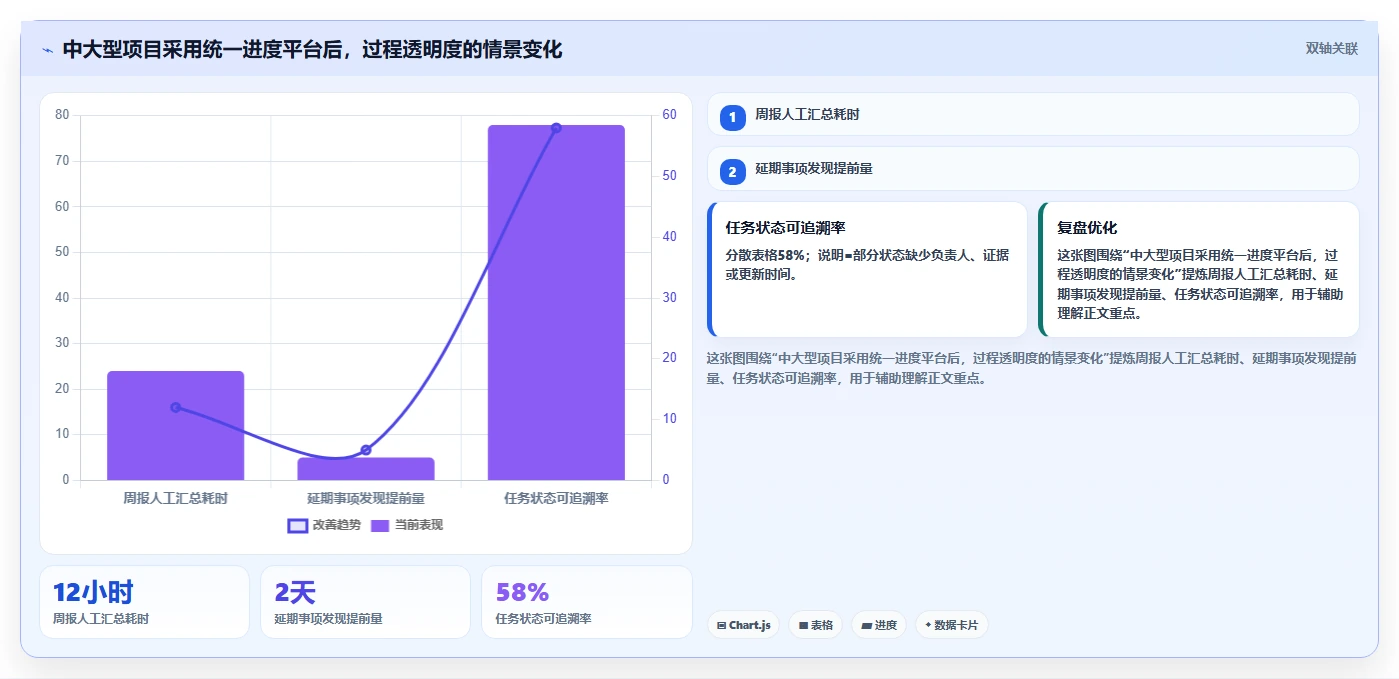Screen dimensions: 1399x679
Task: Click the 进度 tag
Action: 879,625
